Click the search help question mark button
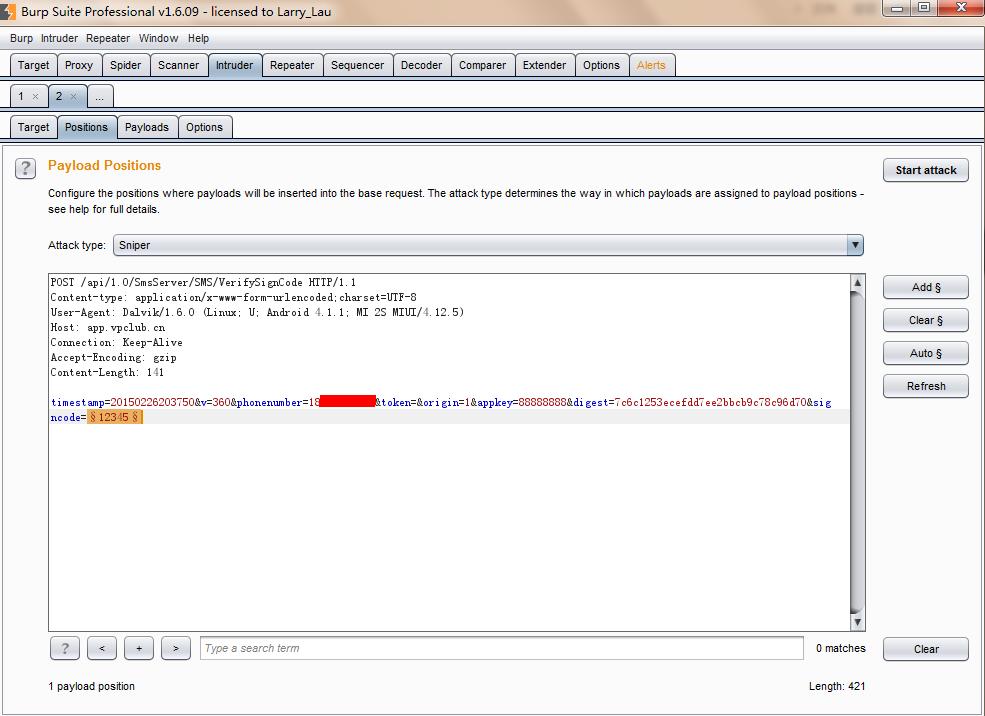985x716 pixels. click(65, 648)
